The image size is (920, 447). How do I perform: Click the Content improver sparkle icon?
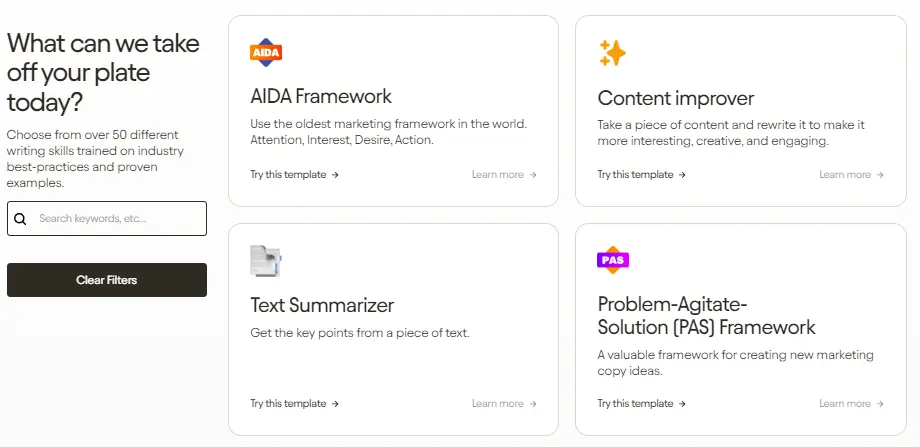pyautogui.click(x=612, y=53)
